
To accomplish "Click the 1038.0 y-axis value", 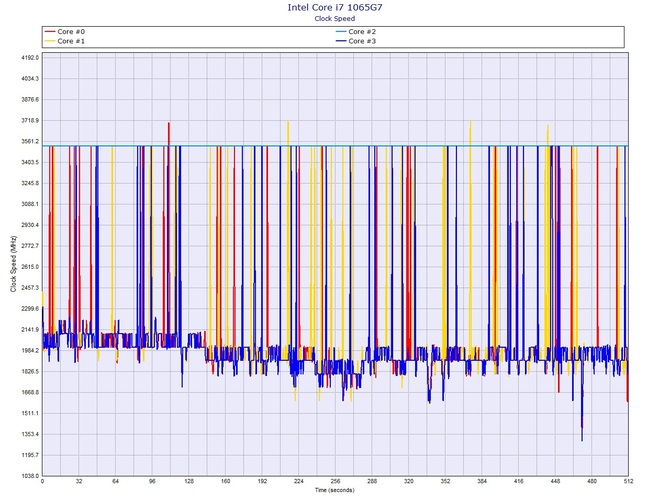I will tap(30, 476).
